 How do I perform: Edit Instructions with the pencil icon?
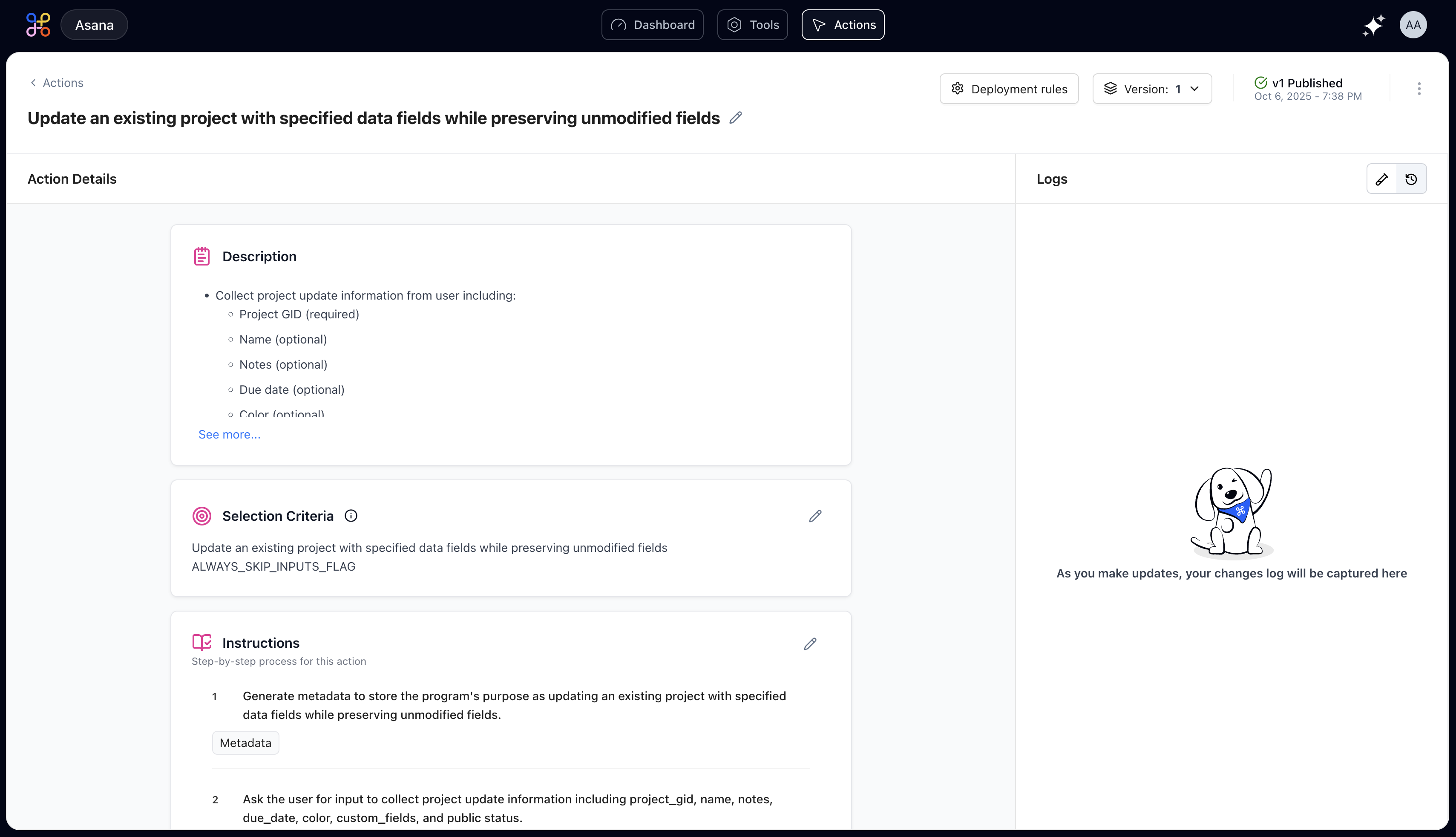810,644
